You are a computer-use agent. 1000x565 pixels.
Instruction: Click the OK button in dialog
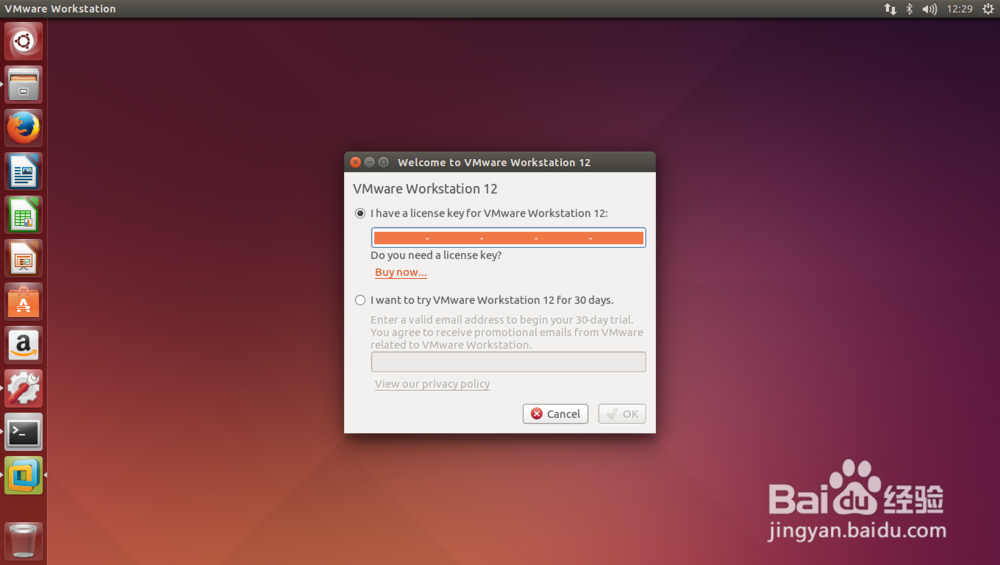coord(622,414)
